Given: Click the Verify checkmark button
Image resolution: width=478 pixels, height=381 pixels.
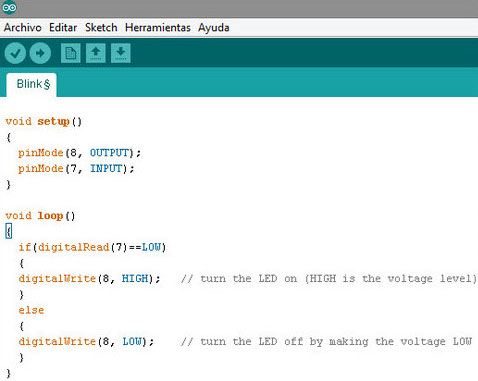Looking at the screenshot, I should pyautogui.click(x=15, y=53).
